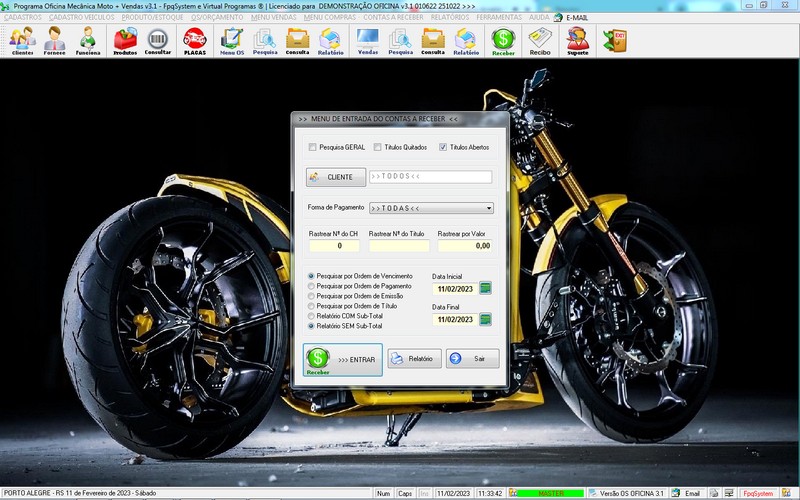Click the PORTO ALEGRE date status text
This screenshot has height=500, width=800.
click(80, 493)
